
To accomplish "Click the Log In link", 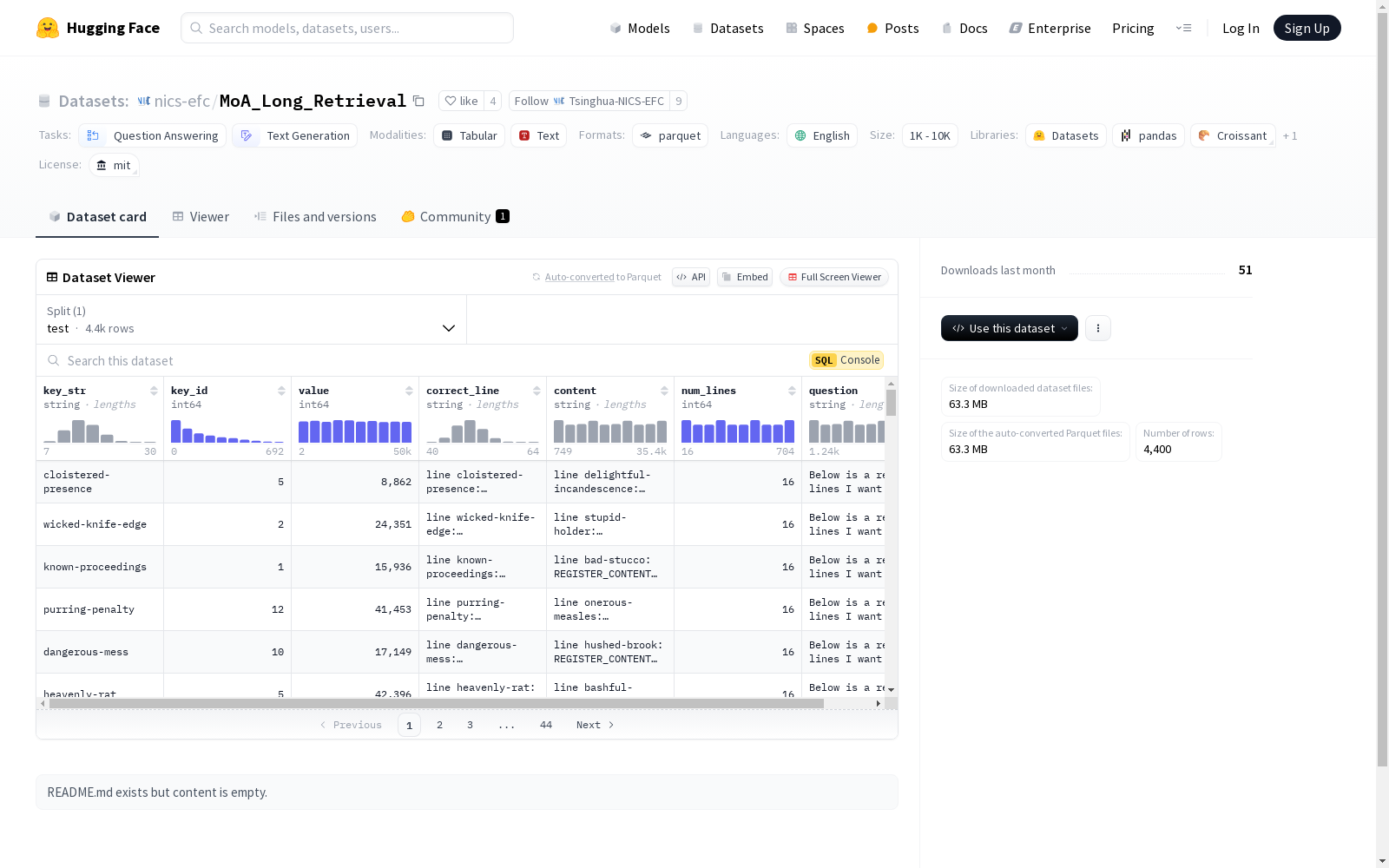I will (x=1241, y=28).
